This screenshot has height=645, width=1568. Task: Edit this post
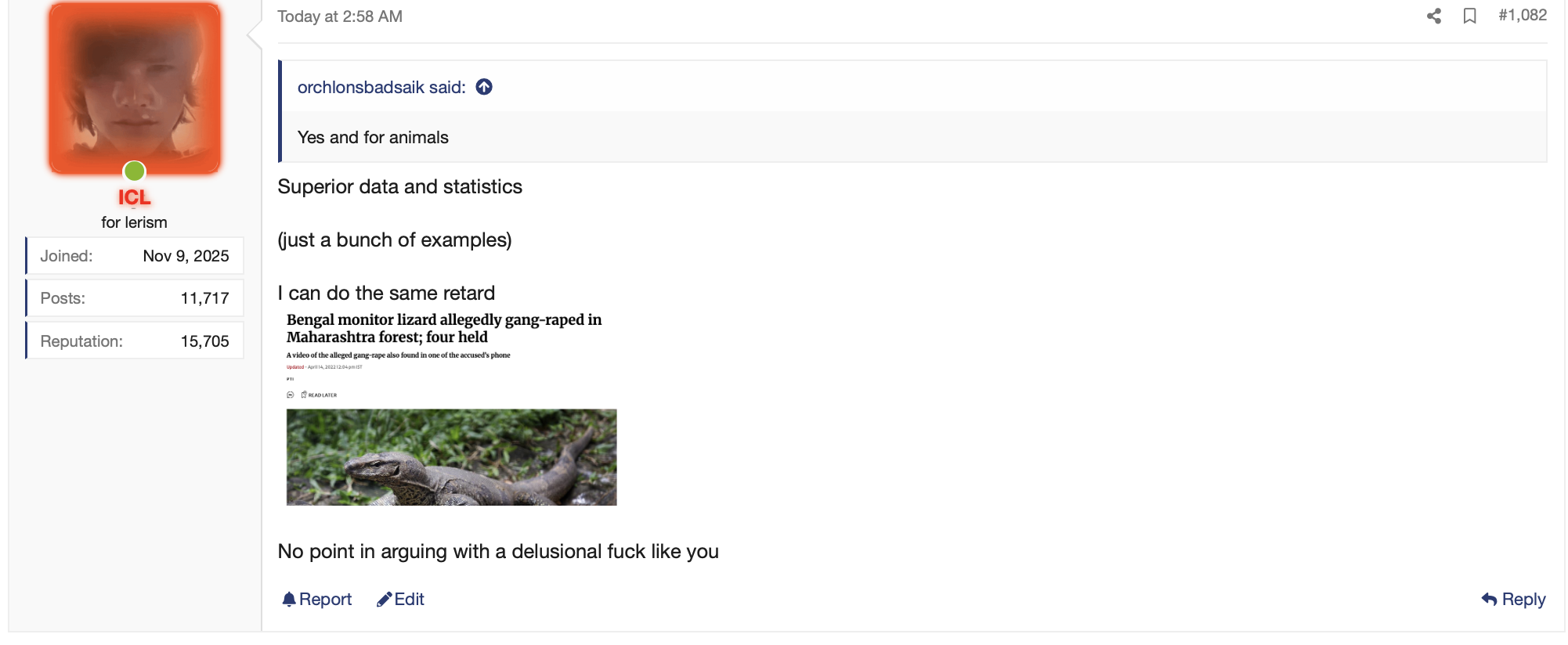pos(400,599)
